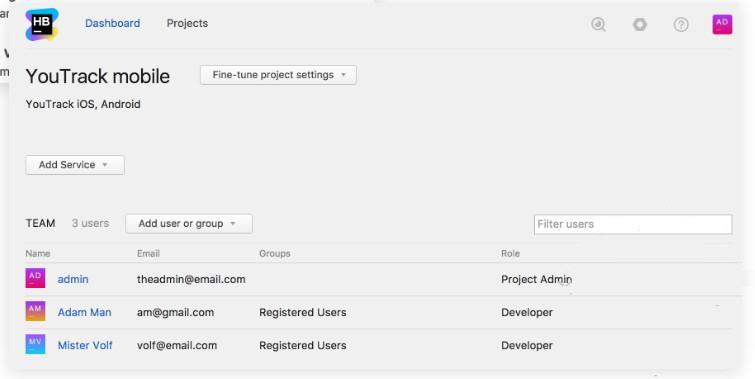Click the Role column header
This screenshot has height=379, width=755.
pos(510,253)
